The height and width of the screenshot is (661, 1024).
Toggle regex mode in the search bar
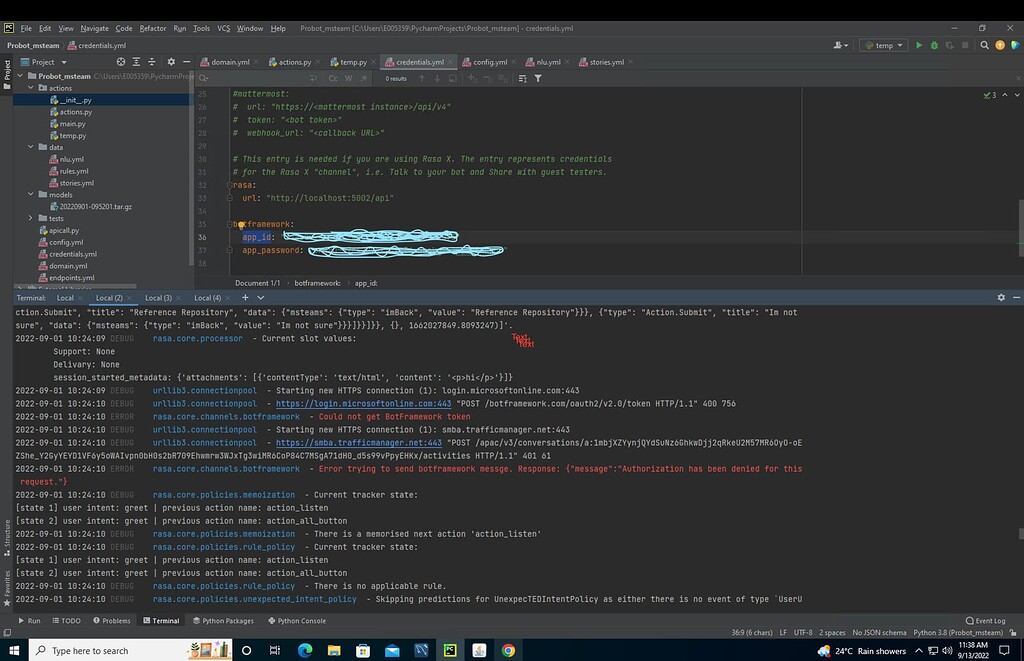(363, 78)
